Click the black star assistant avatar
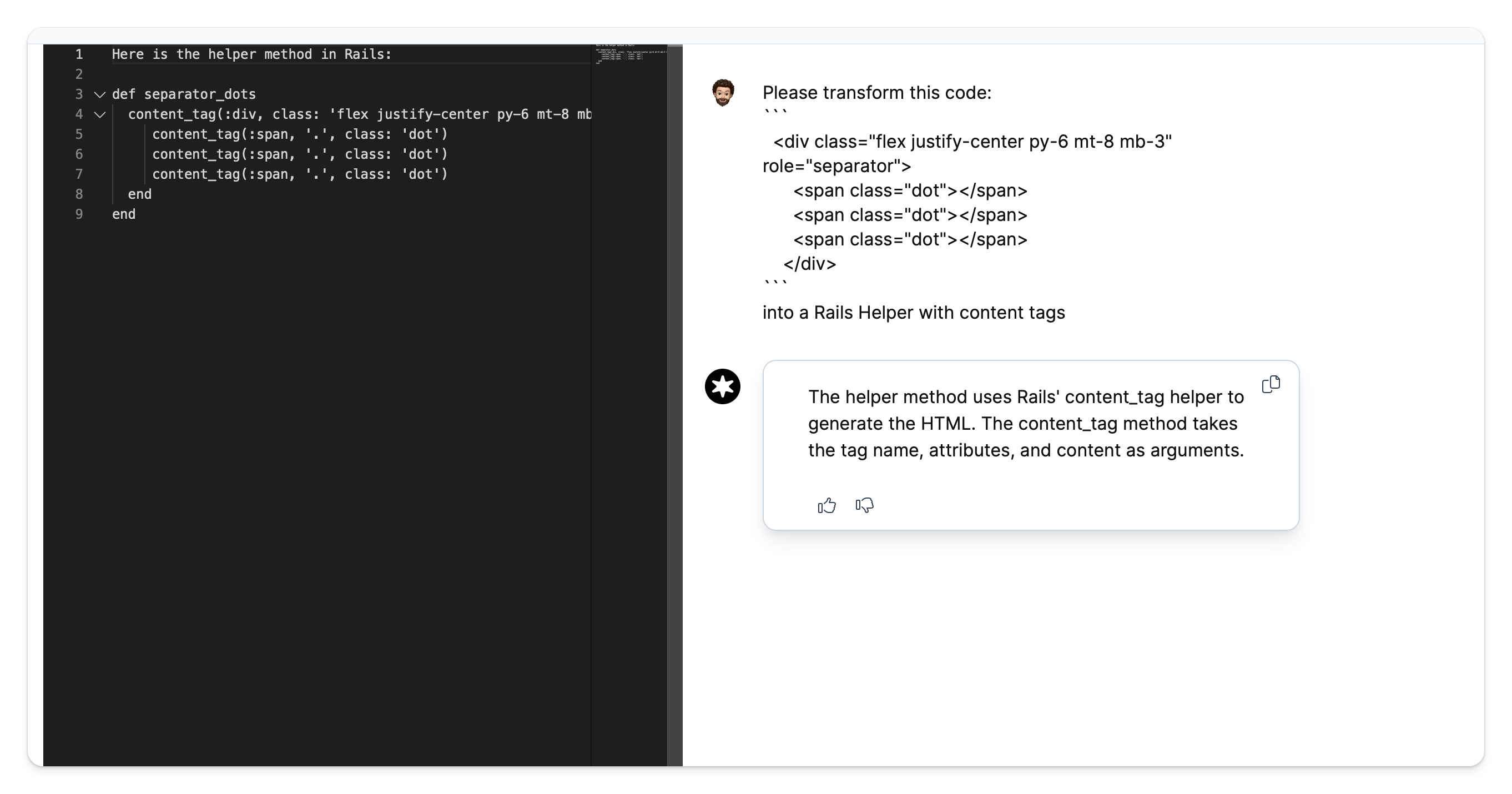Viewport: 1512px width, 794px height. (723, 386)
